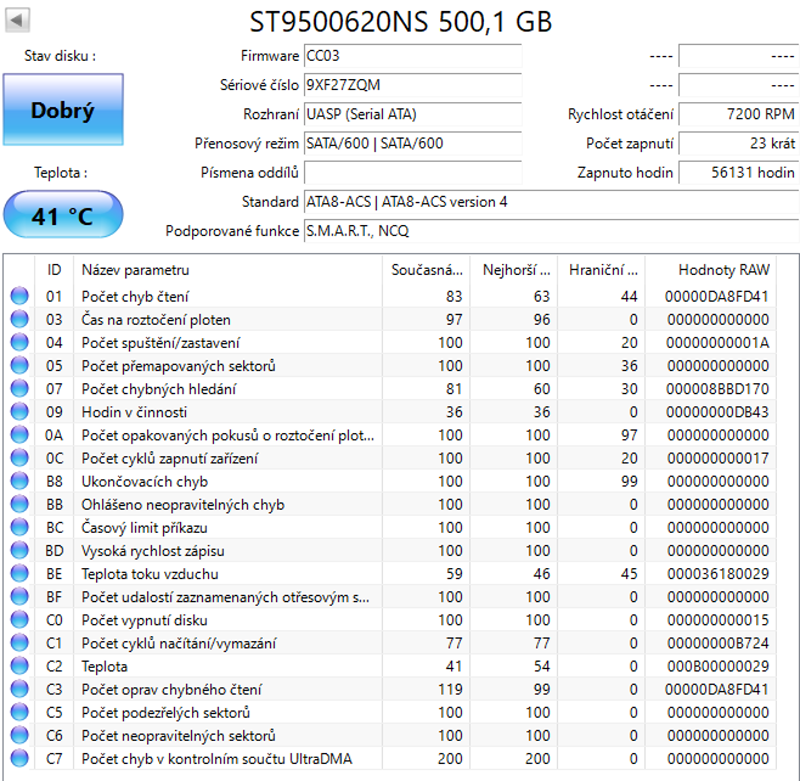Click the status orb for Teplota toku vzduchu
Viewport: 800px width, 781px height.
19,574
